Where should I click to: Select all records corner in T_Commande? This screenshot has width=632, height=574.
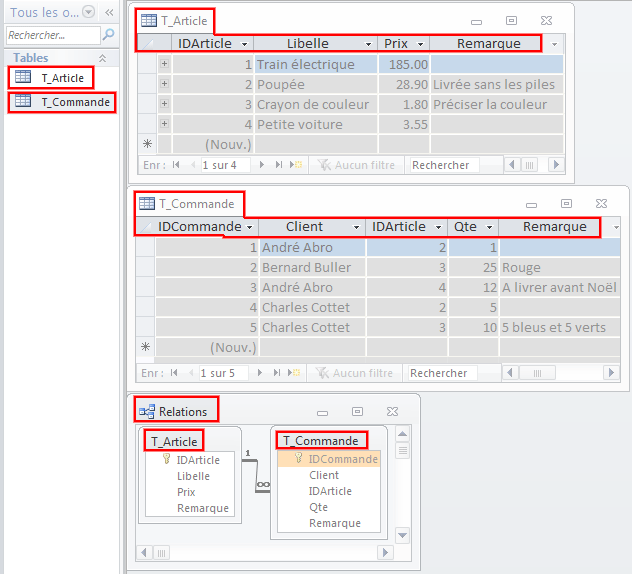click(x=144, y=227)
